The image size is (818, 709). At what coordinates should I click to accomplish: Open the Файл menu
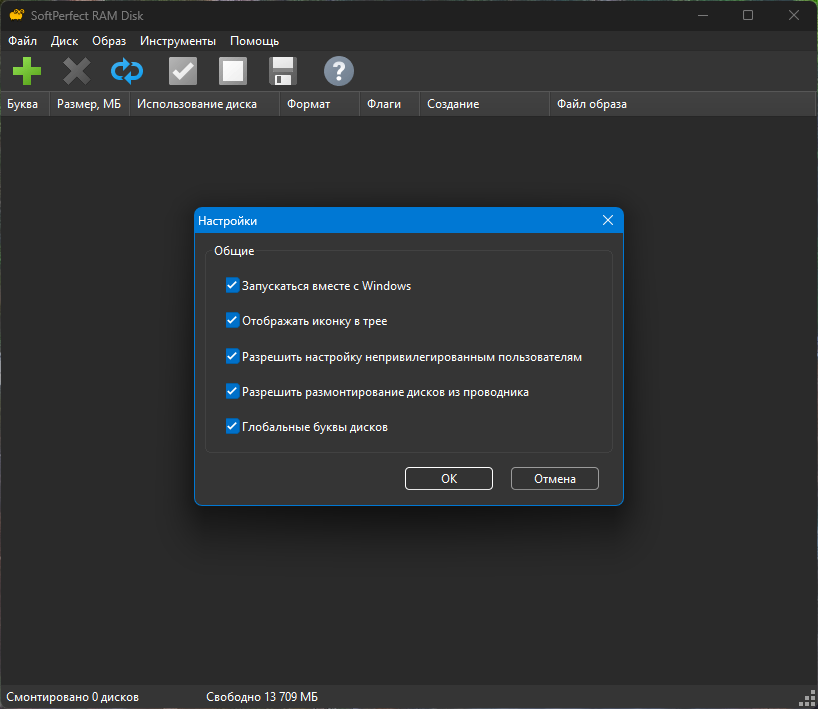pos(22,41)
